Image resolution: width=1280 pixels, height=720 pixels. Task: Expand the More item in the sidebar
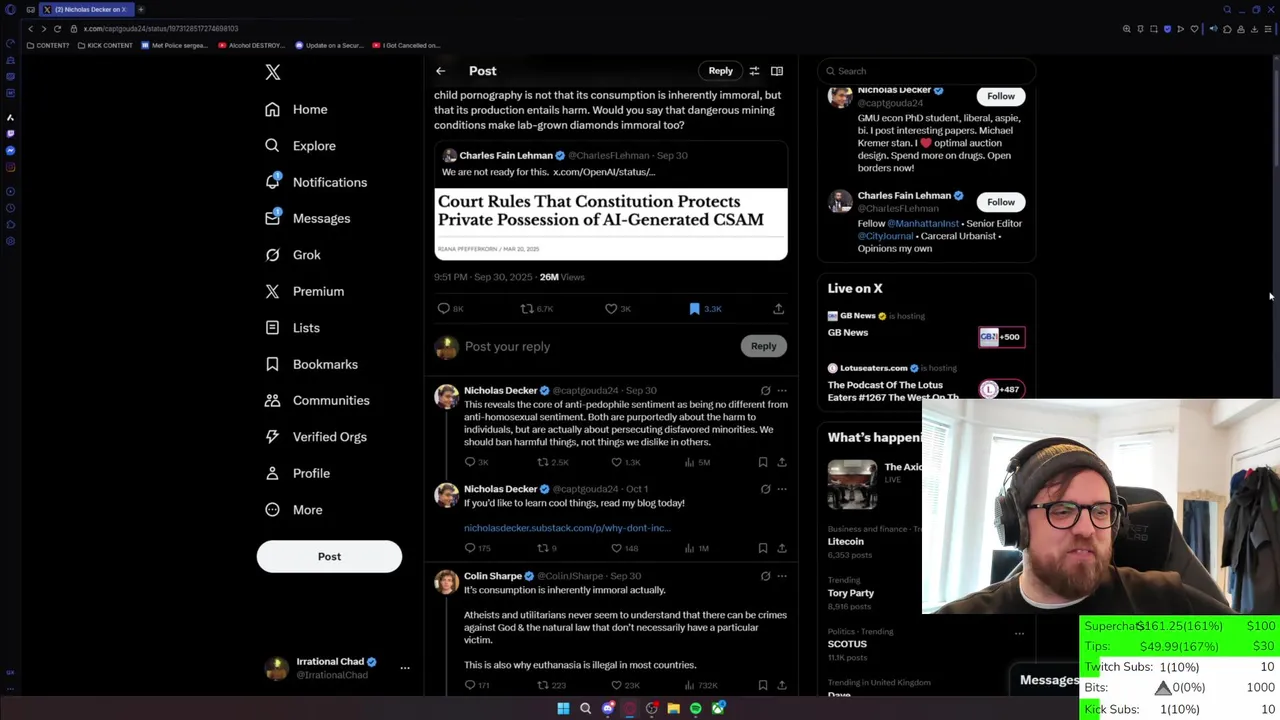293,510
